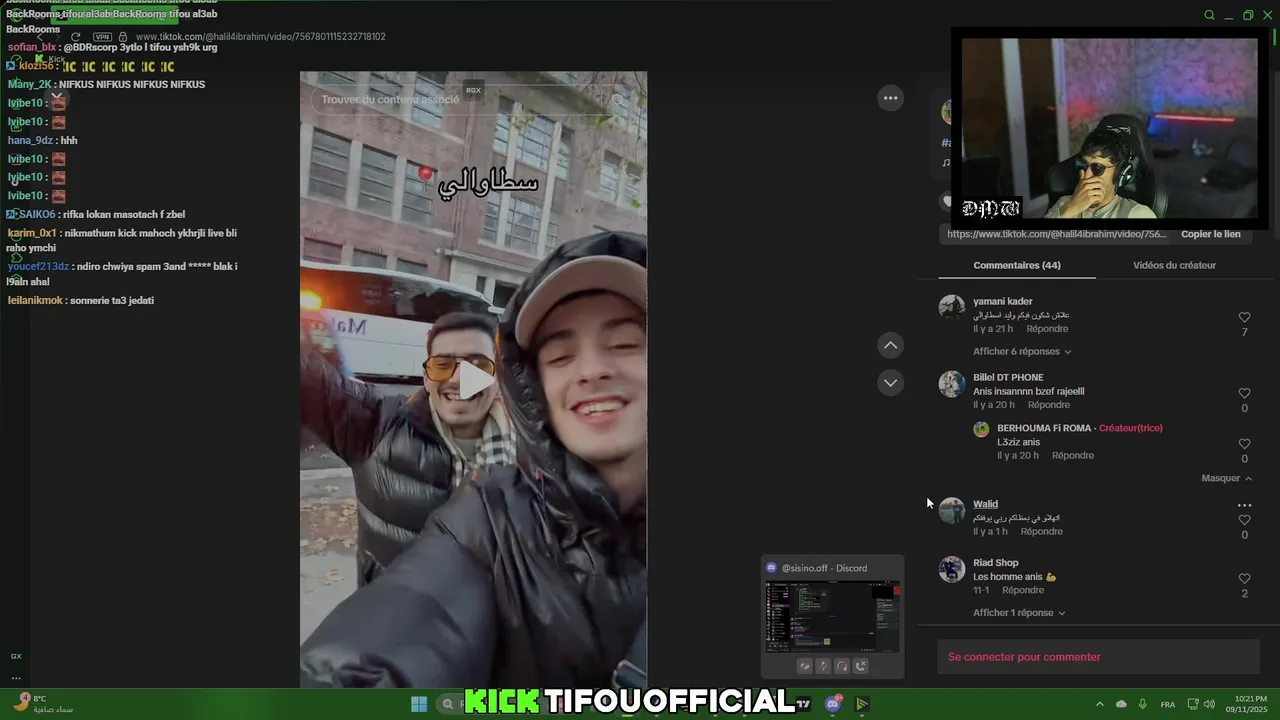Collapse replies with 'Masquer'
1280x720 pixels.
click(1226, 478)
